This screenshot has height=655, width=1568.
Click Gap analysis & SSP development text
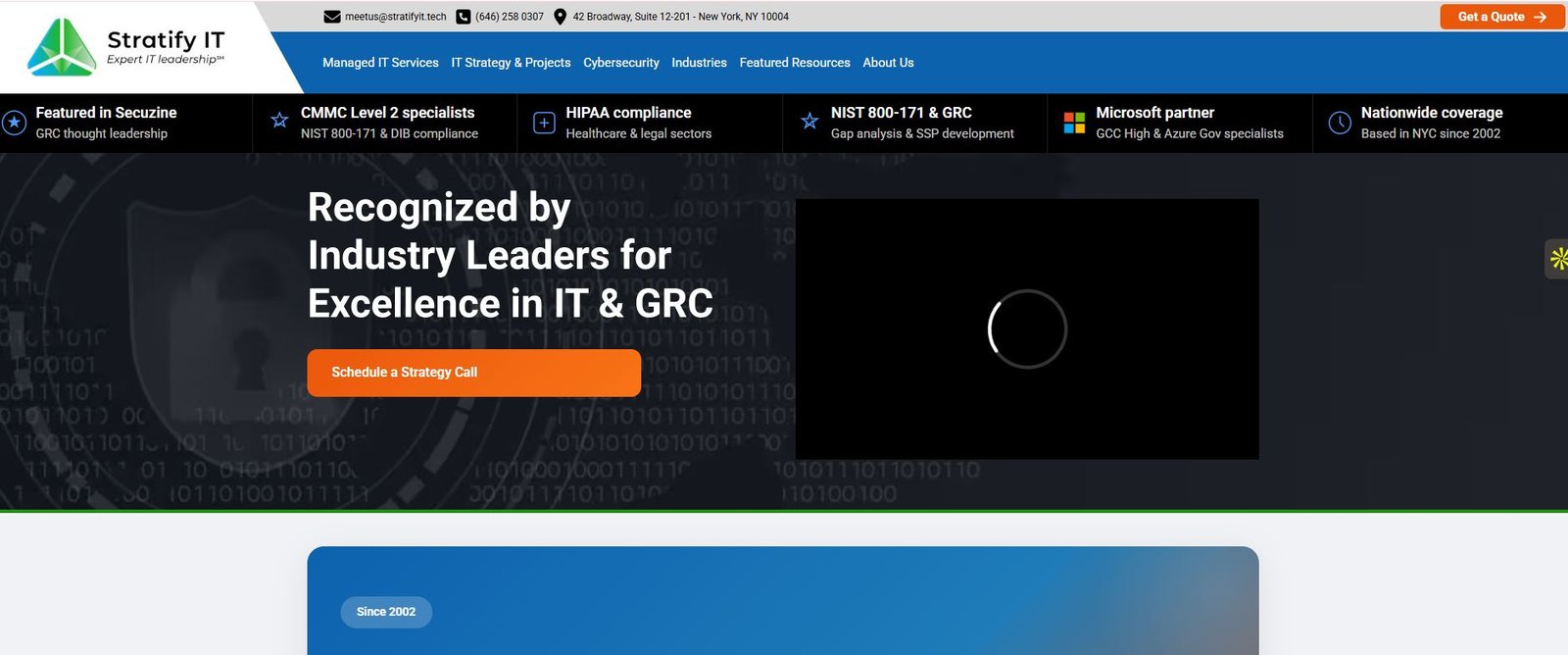922,133
